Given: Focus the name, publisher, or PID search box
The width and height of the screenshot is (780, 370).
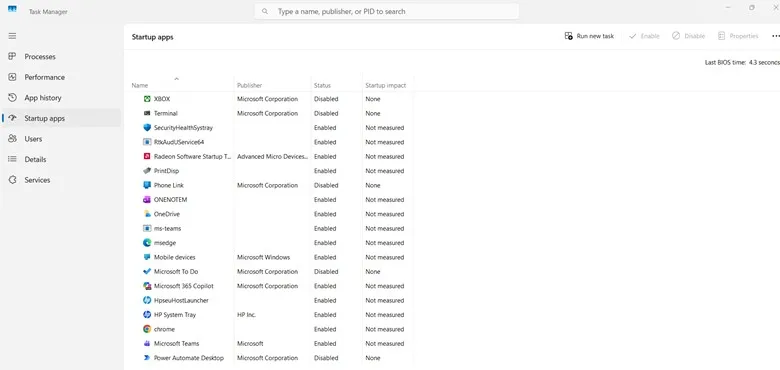Looking at the screenshot, I should pyautogui.click(x=387, y=11).
